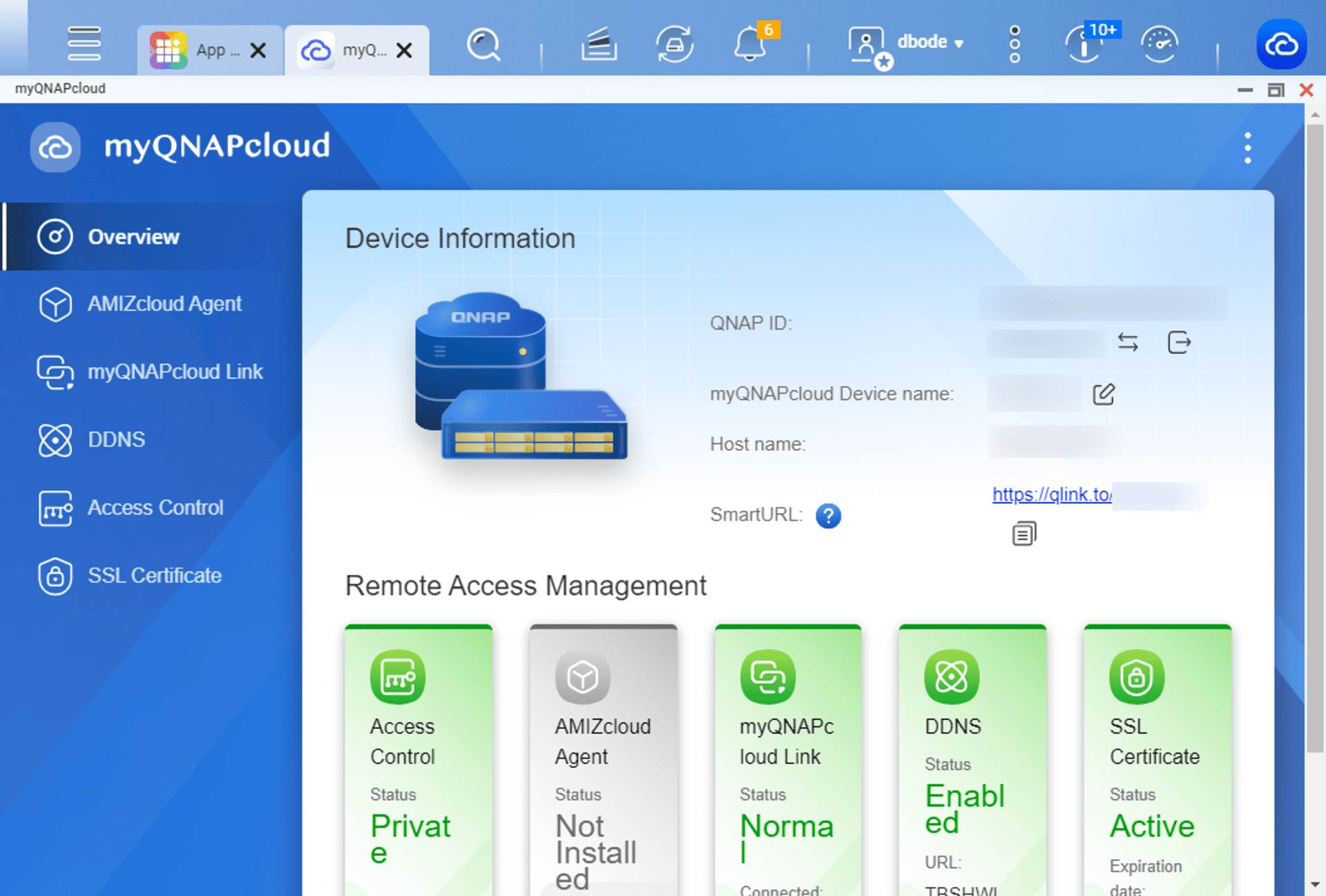Click the Host name label
This screenshot has width=1326, height=896.
pos(758,444)
